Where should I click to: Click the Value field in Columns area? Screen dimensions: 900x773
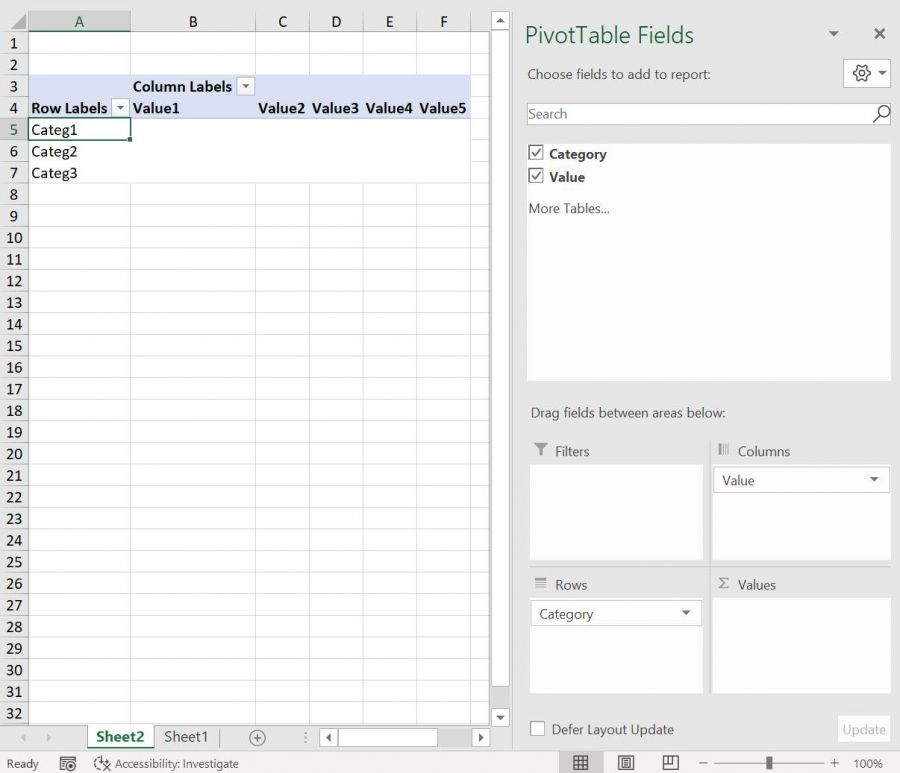tap(801, 480)
